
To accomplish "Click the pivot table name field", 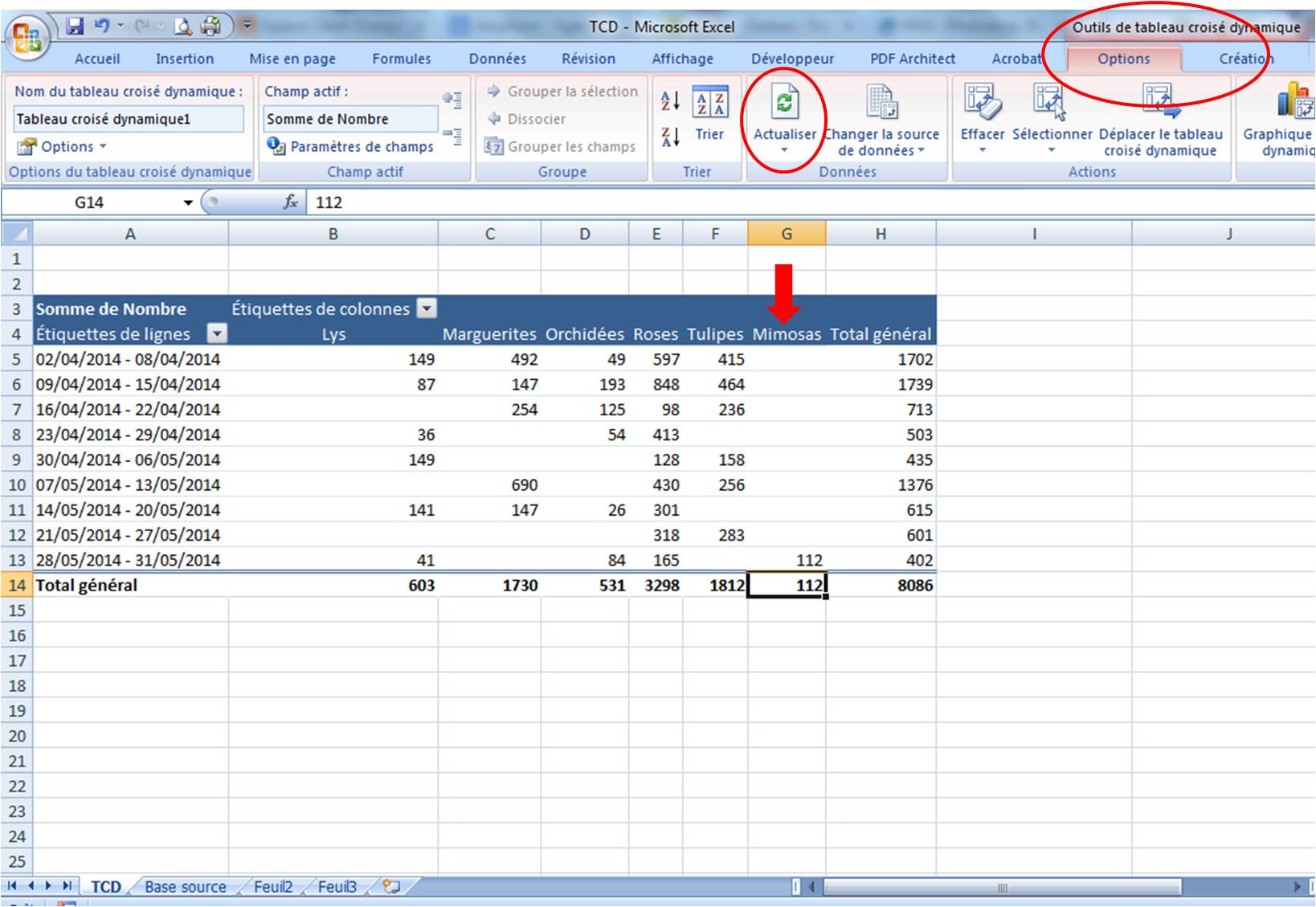I will 129,119.
